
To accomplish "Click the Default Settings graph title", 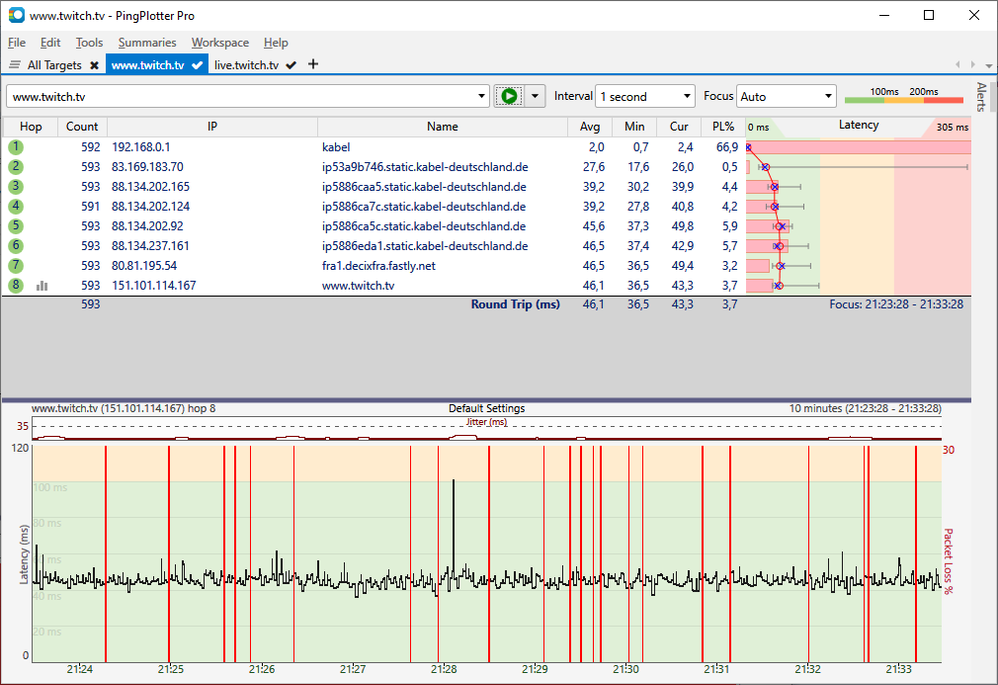I will click(x=487, y=408).
